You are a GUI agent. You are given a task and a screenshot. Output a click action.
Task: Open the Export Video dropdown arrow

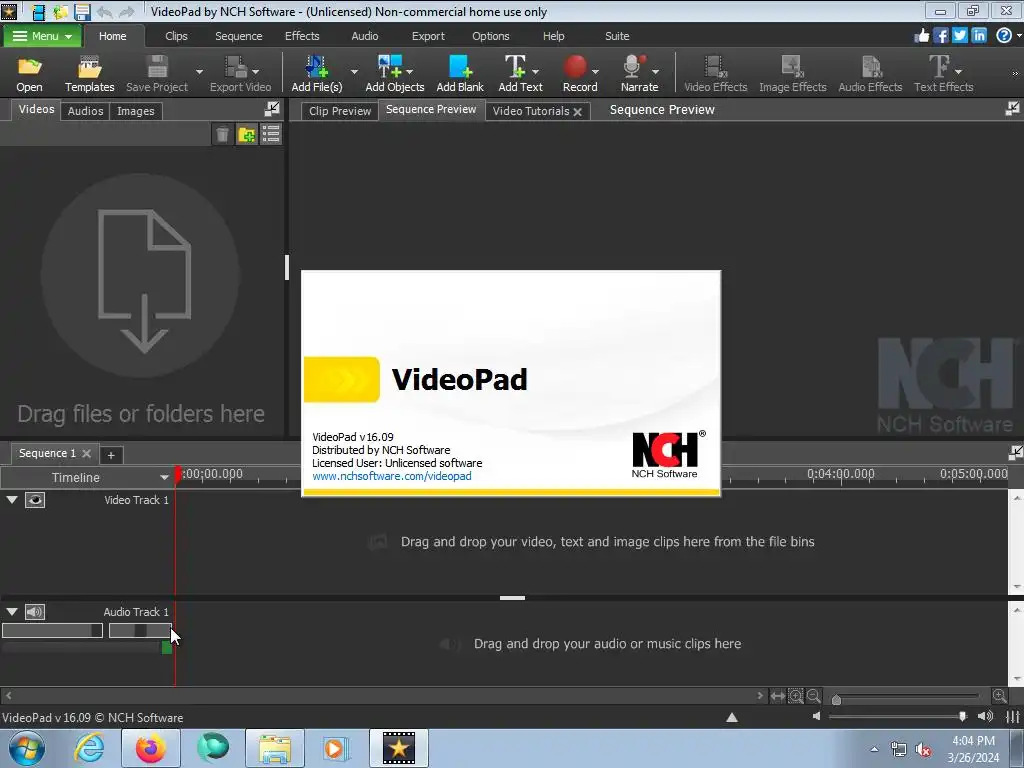(x=255, y=71)
